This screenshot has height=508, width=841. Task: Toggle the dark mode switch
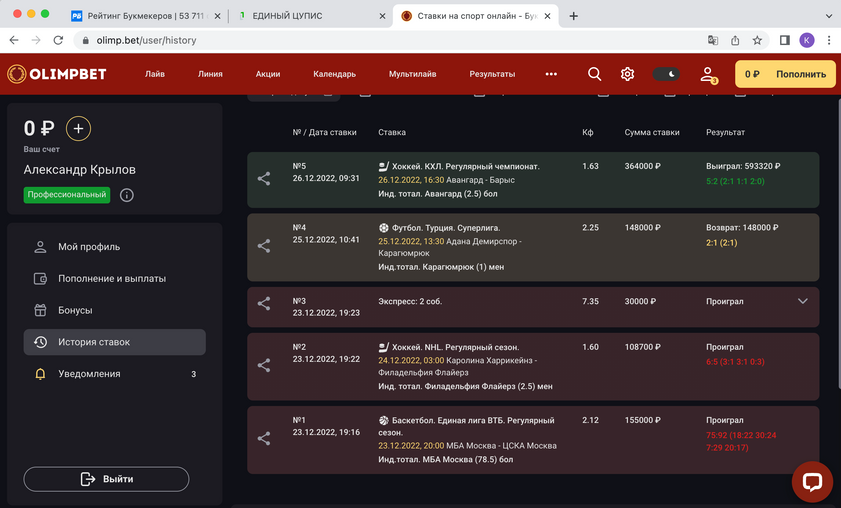point(666,74)
